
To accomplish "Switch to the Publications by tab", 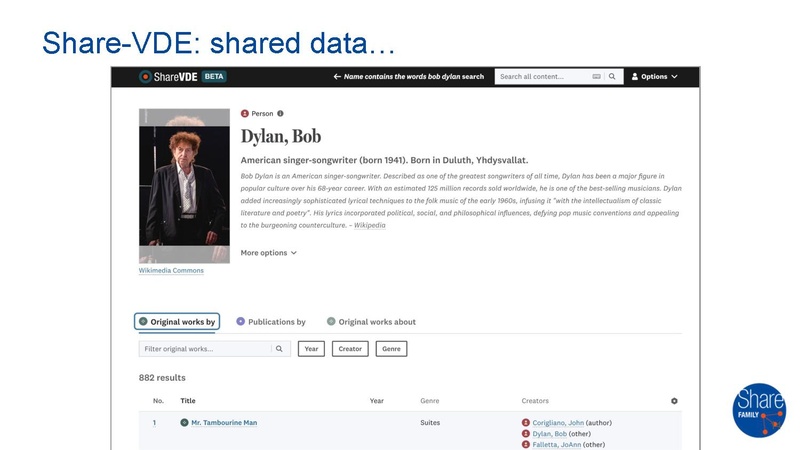I will (270, 322).
